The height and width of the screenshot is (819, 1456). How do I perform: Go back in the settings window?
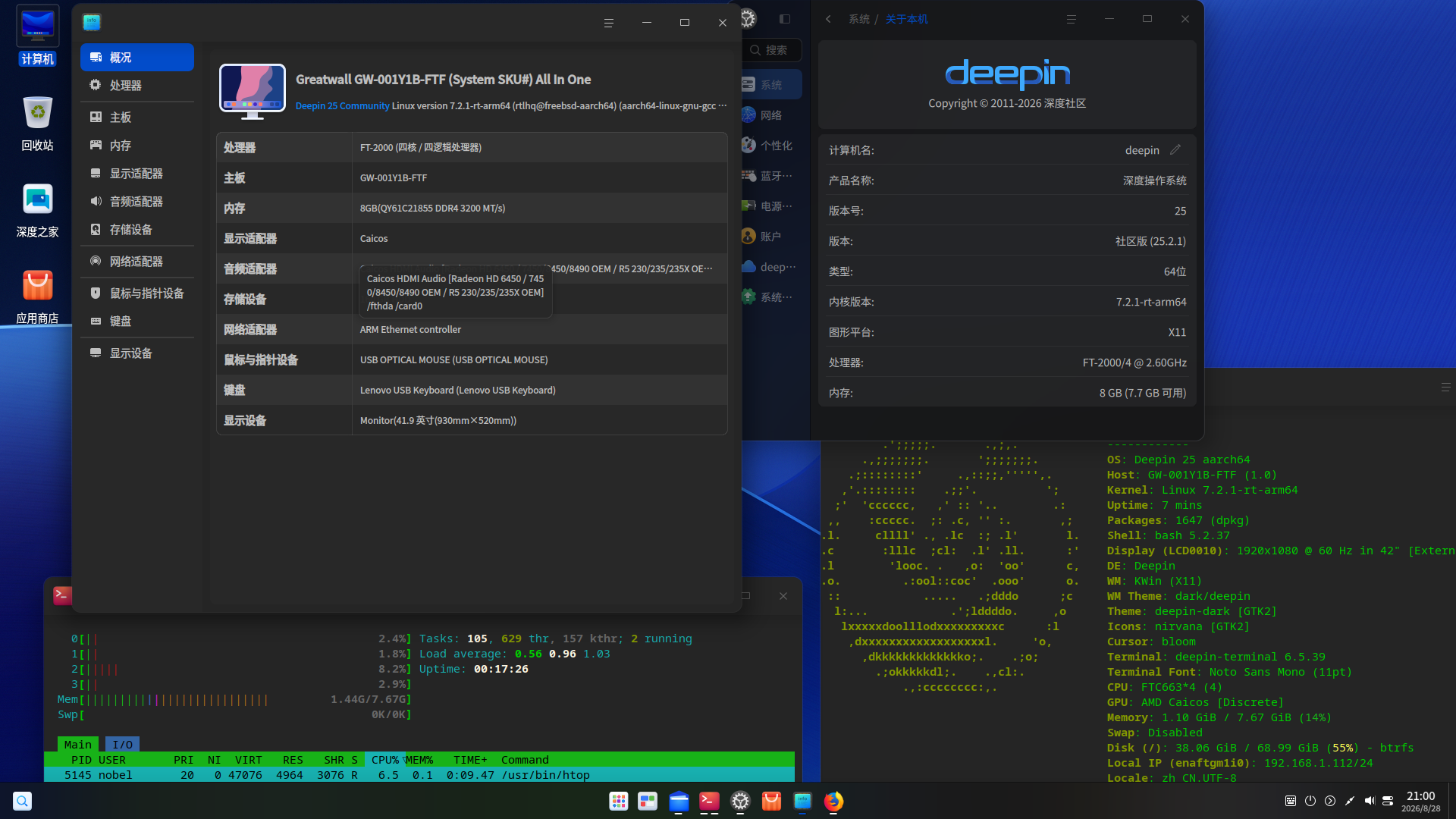pos(828,19)
